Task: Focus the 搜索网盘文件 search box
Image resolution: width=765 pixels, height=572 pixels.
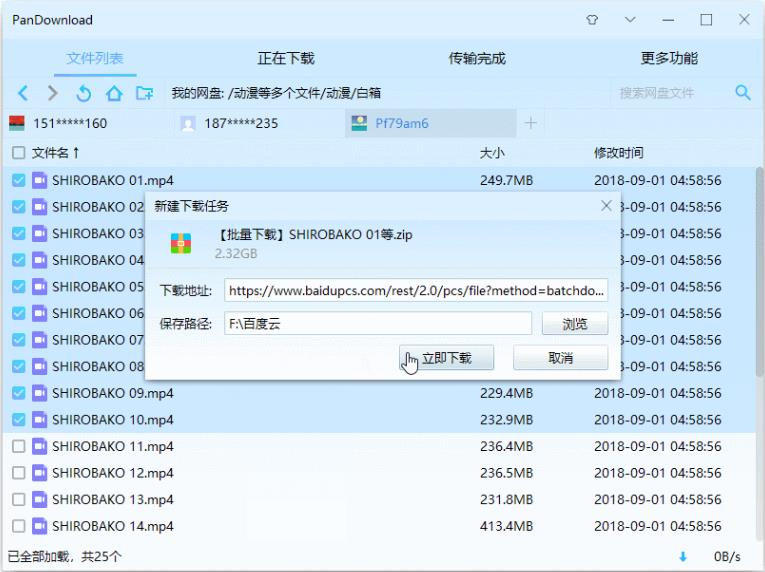Action: pos(670,93)
